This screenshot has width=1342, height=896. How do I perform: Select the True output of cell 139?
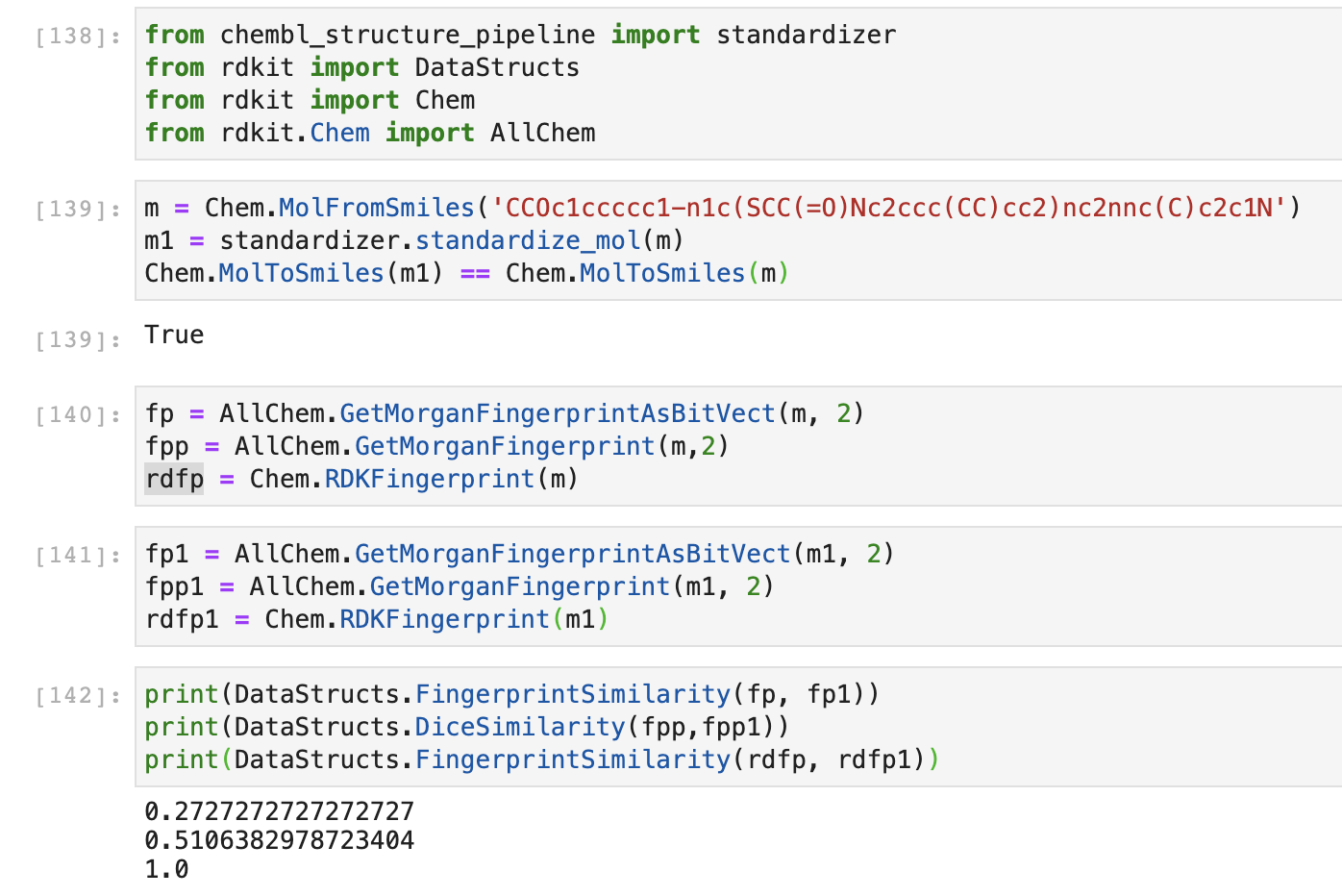(x=173, y=335)
